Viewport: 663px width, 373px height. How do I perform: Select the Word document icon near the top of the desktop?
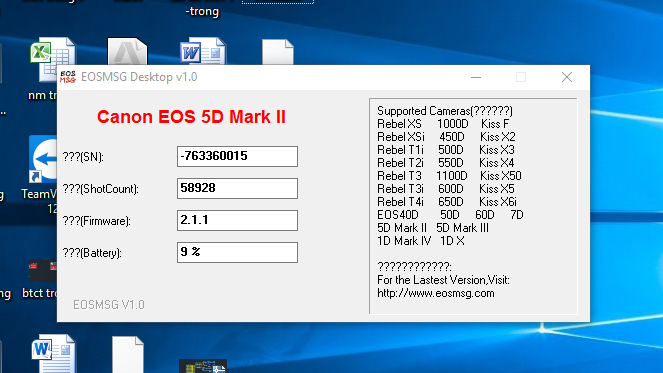[203, 52]
